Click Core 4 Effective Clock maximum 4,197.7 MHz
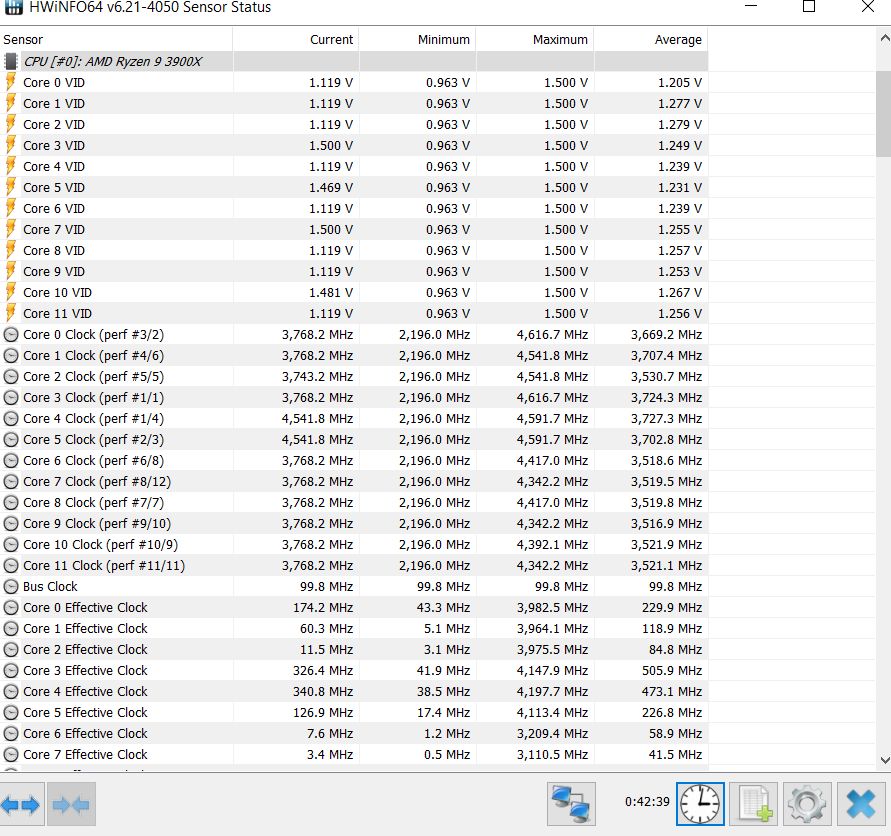 click(x=552, y=692)
